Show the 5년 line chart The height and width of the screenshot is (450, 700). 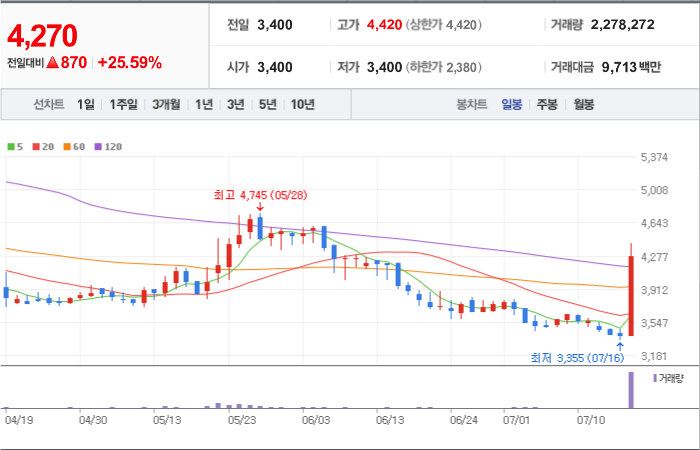(x=268, y=105)
